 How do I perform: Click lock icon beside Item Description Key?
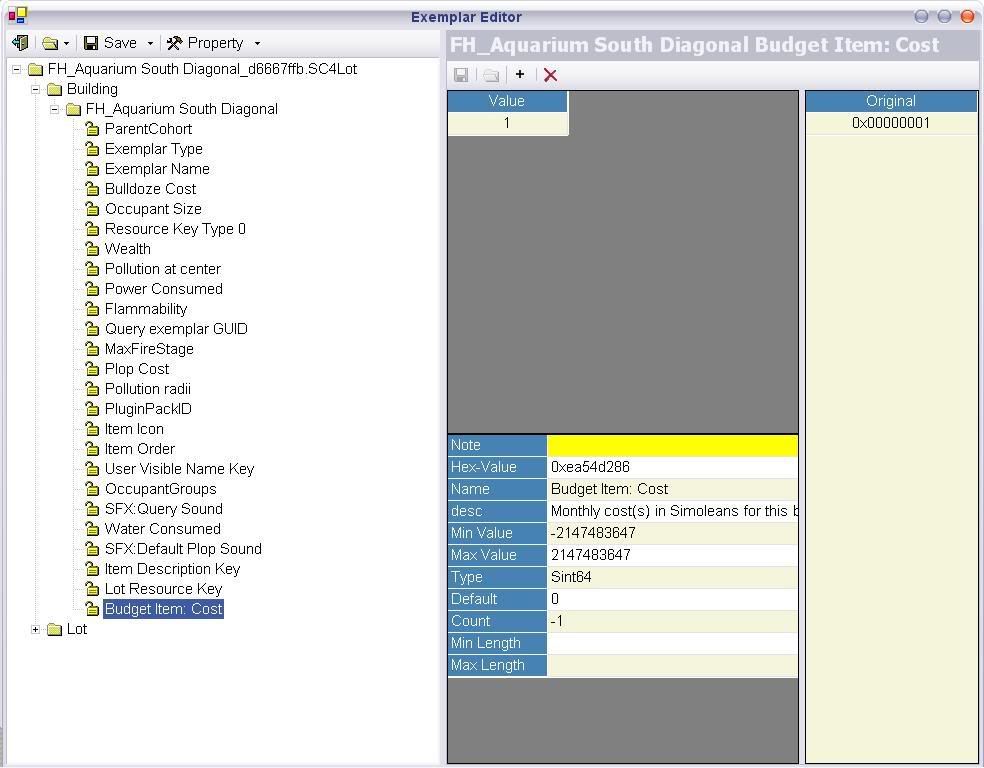click(x=92, y=570)
